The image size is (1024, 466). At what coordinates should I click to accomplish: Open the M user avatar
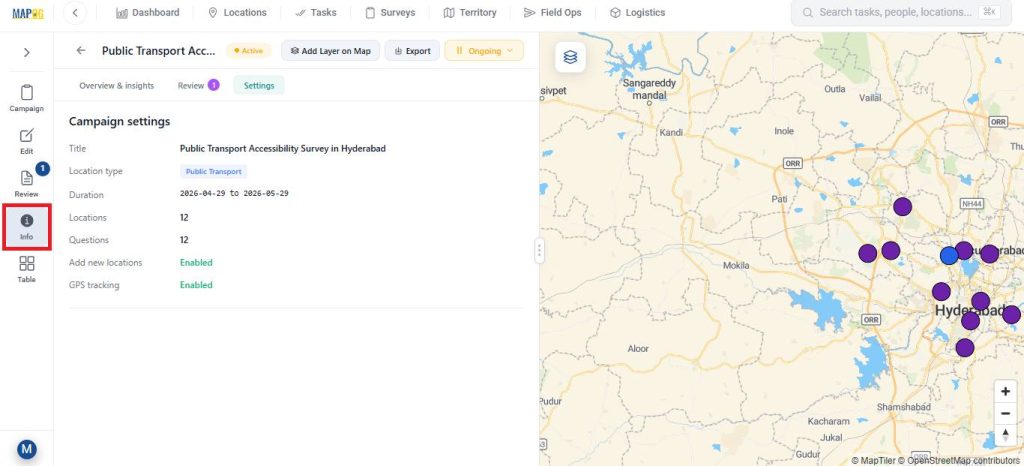pos(26,449)
